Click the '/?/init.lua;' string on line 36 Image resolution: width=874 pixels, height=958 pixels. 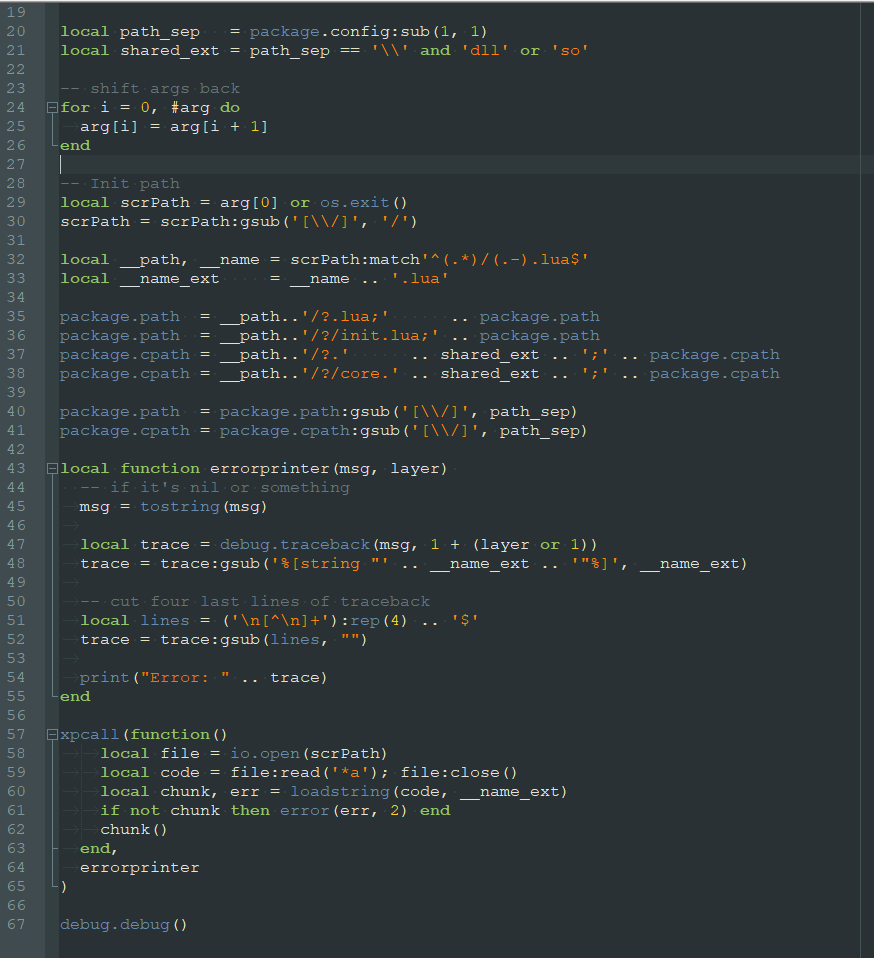370,335
